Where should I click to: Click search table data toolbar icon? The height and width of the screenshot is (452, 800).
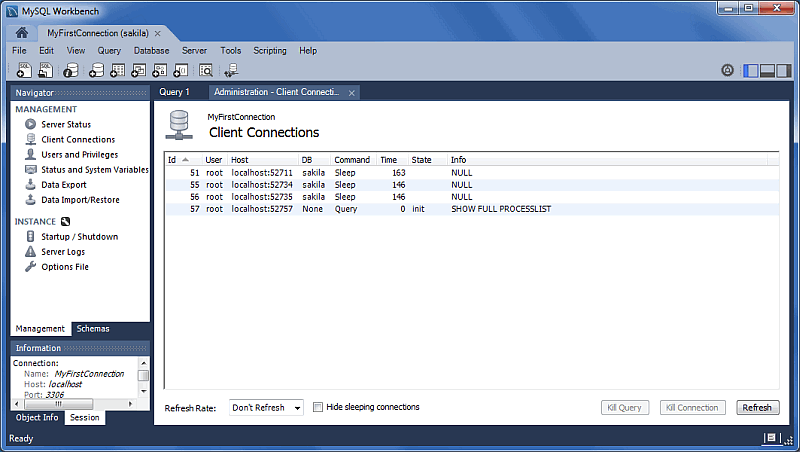pyautogui.click(x=205, y=70)
